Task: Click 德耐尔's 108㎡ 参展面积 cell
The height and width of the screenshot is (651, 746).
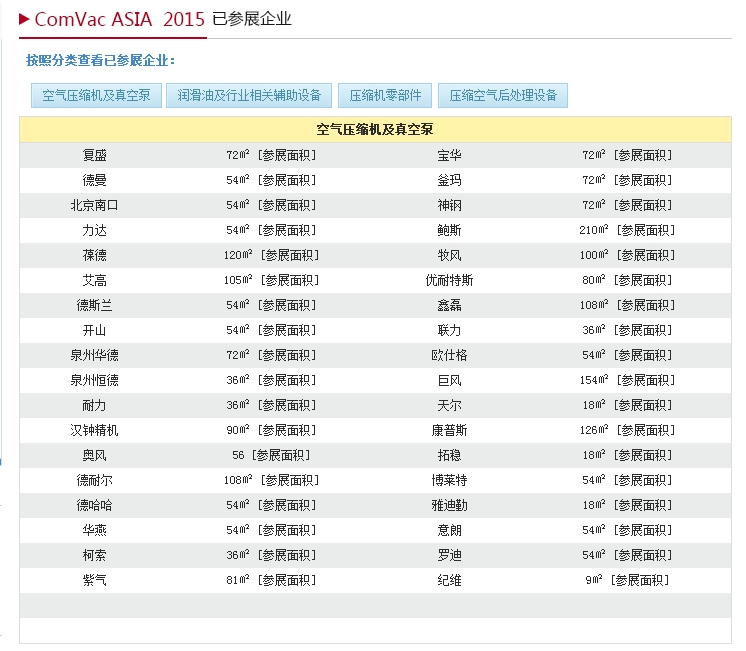Action: pyautogui.click(x=271, y=480)
